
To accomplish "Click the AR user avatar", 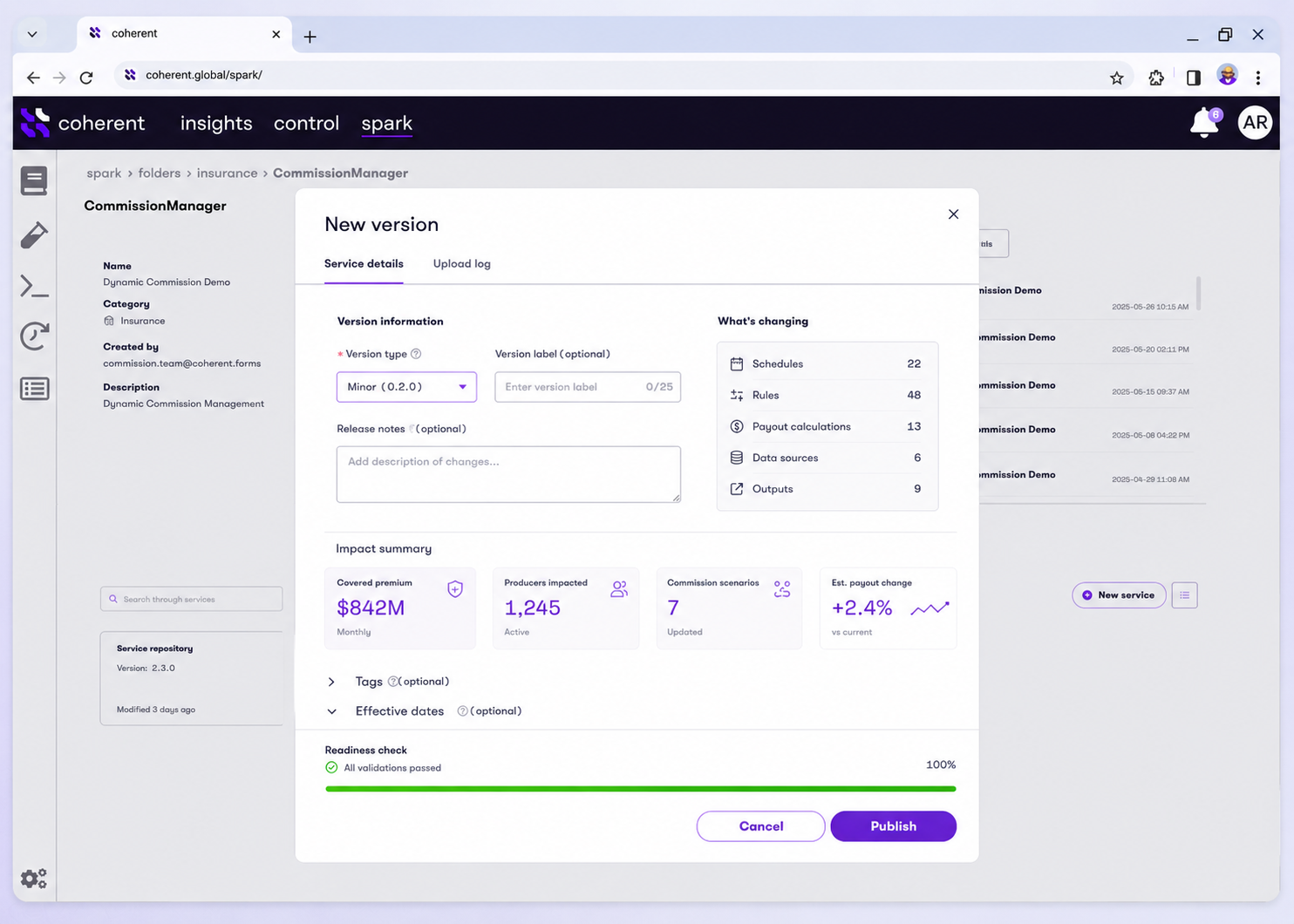I will click(x=1255, y=123).
